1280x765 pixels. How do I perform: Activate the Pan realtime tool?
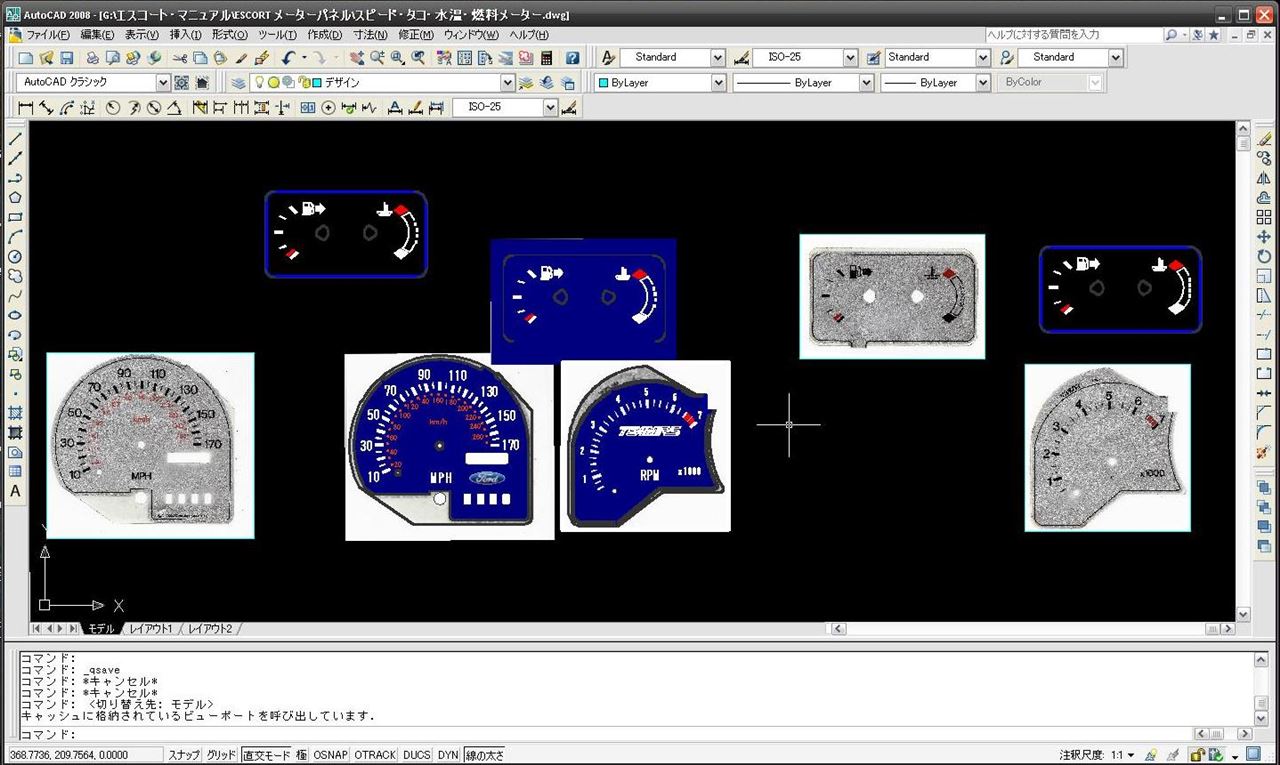(358, 58)
